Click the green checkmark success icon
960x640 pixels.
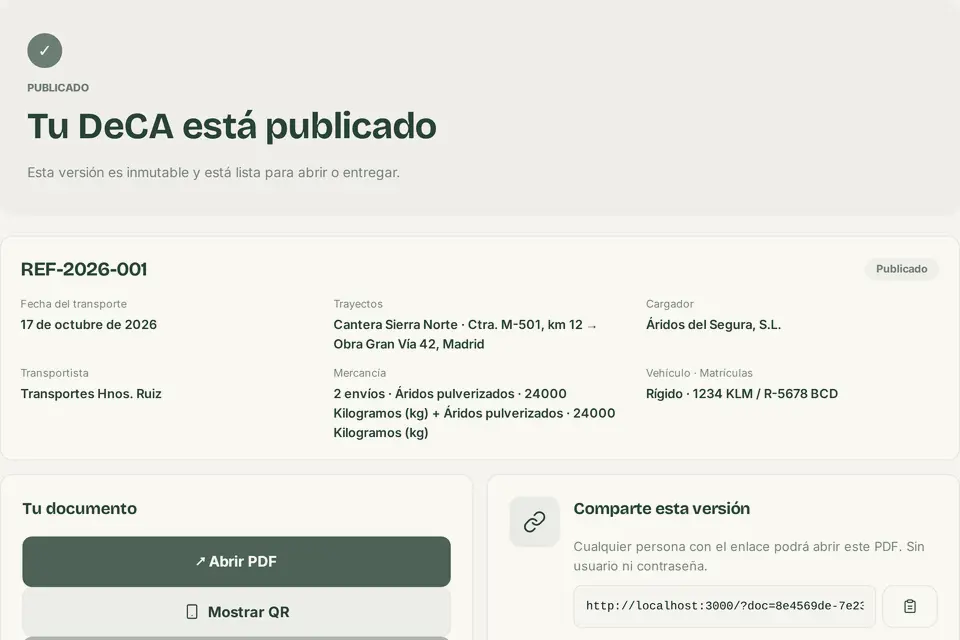tap(45, 50)
